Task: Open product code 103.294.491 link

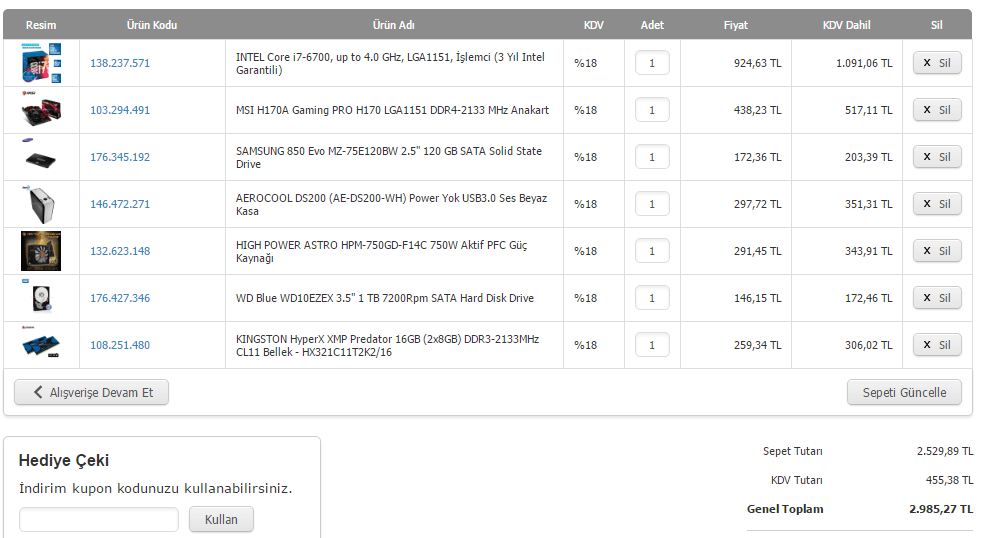Action: [120, 110]
